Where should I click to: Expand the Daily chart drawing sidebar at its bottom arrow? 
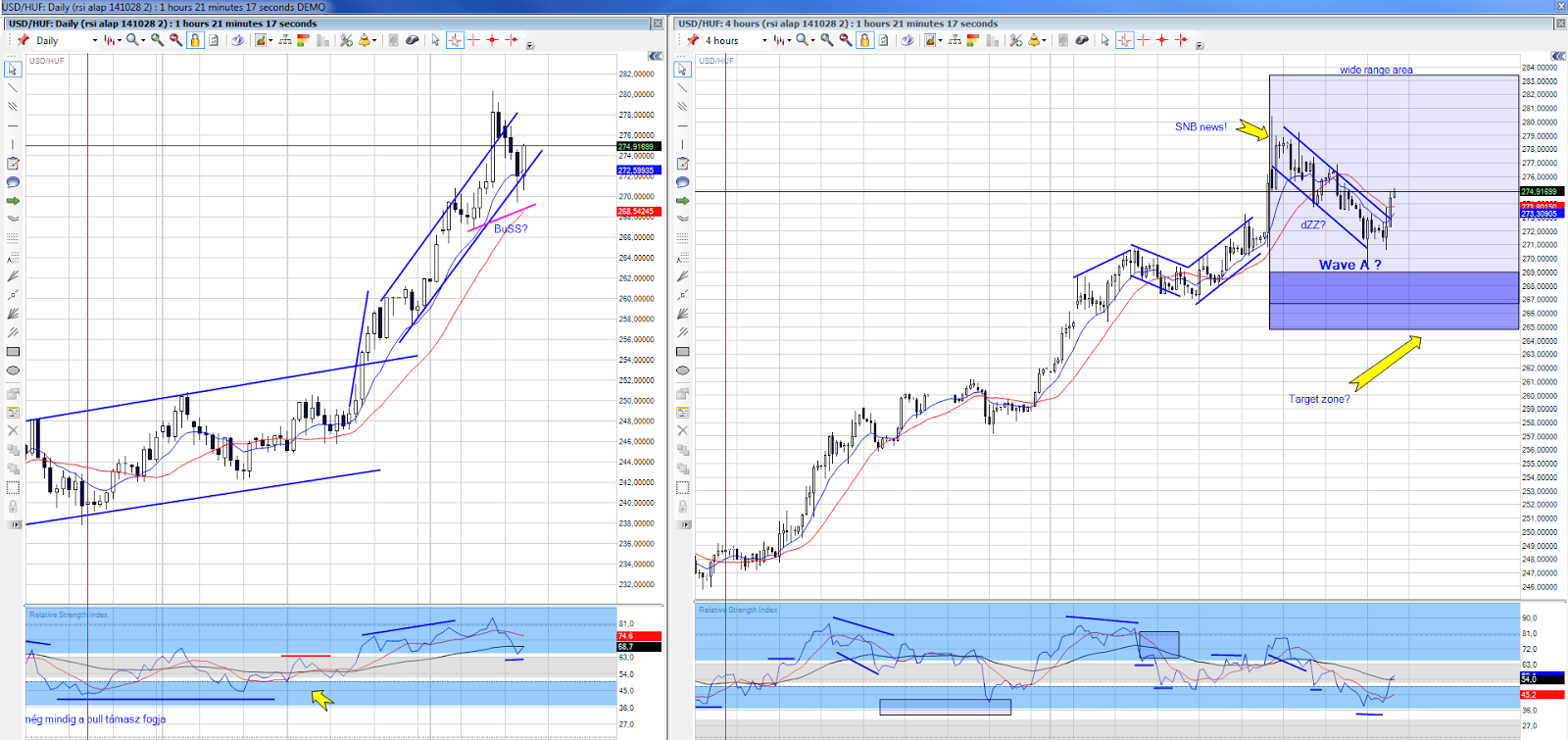[13, 524]
